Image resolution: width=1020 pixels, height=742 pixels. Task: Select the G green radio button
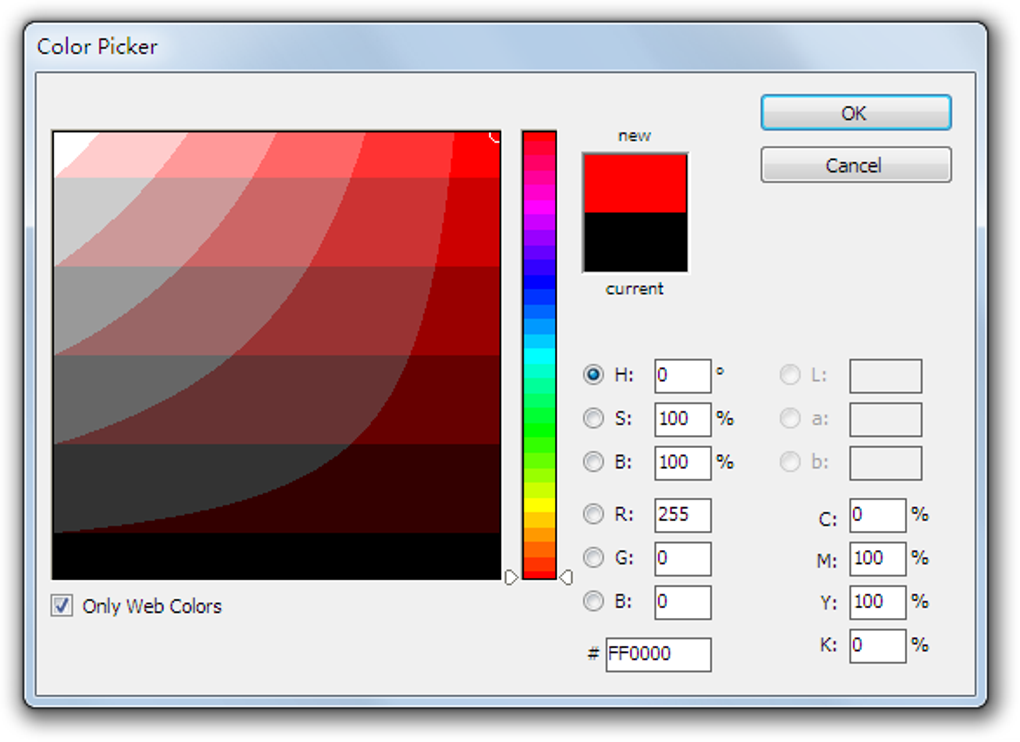pyautogui.click(x=593, y=558)
